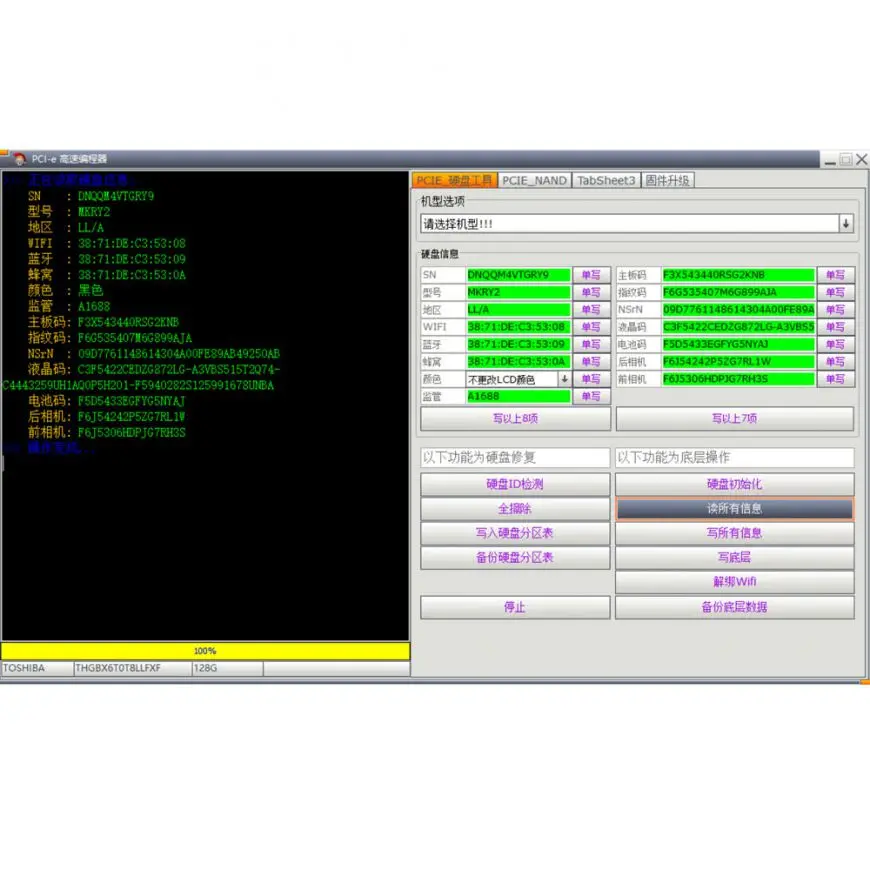Viewport: 870px width, 870px height.
Task: Click 单写 button for 地区 row
Action: pyautogui.click(x=591, y=310)
